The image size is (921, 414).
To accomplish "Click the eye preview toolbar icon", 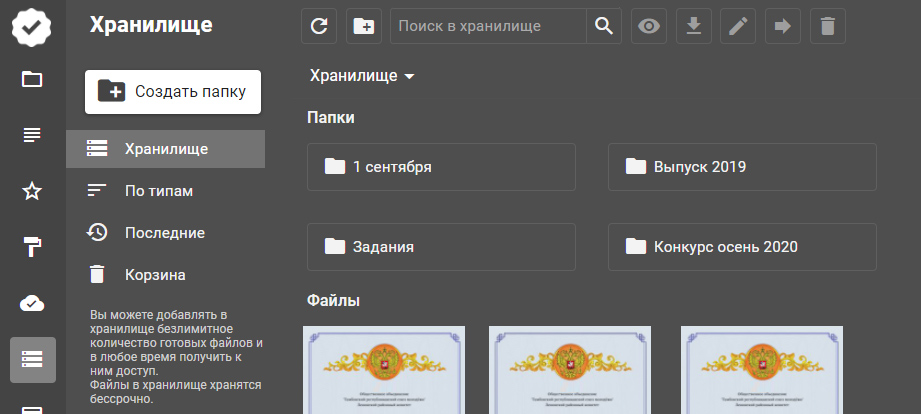I will 648,26.
